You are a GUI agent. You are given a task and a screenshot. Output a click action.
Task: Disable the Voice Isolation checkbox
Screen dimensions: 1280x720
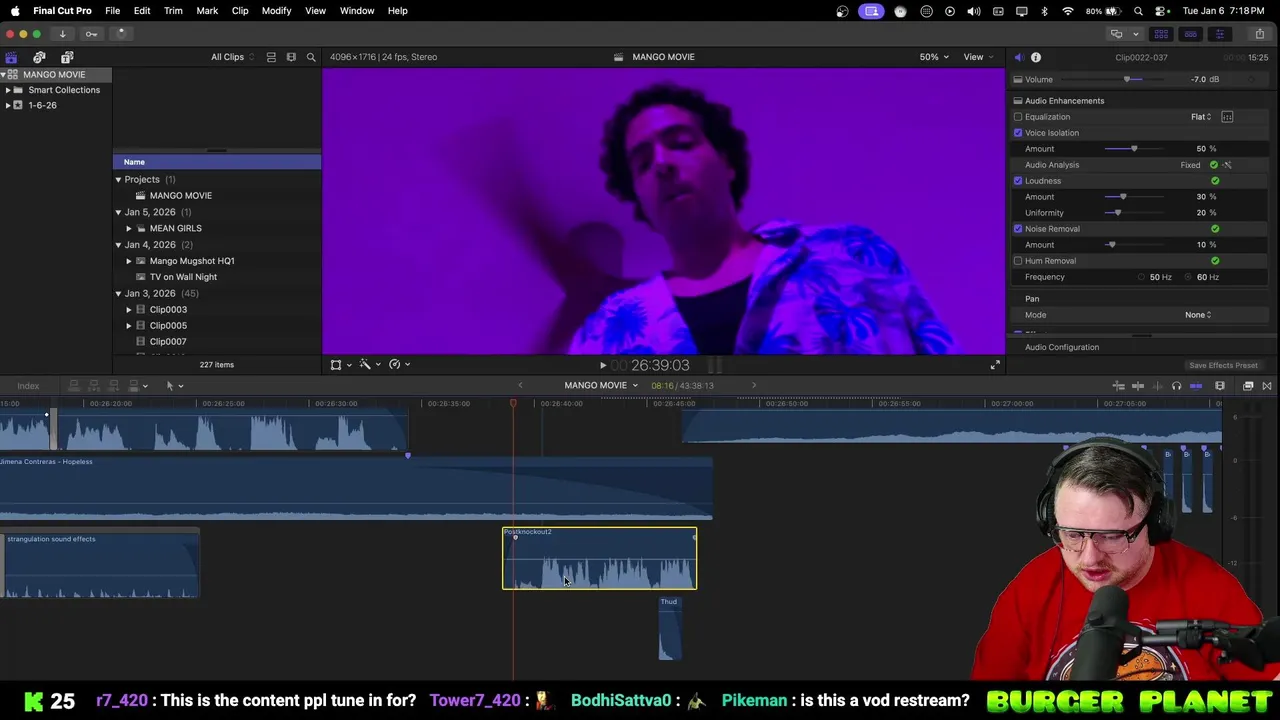click(1018, 133)
